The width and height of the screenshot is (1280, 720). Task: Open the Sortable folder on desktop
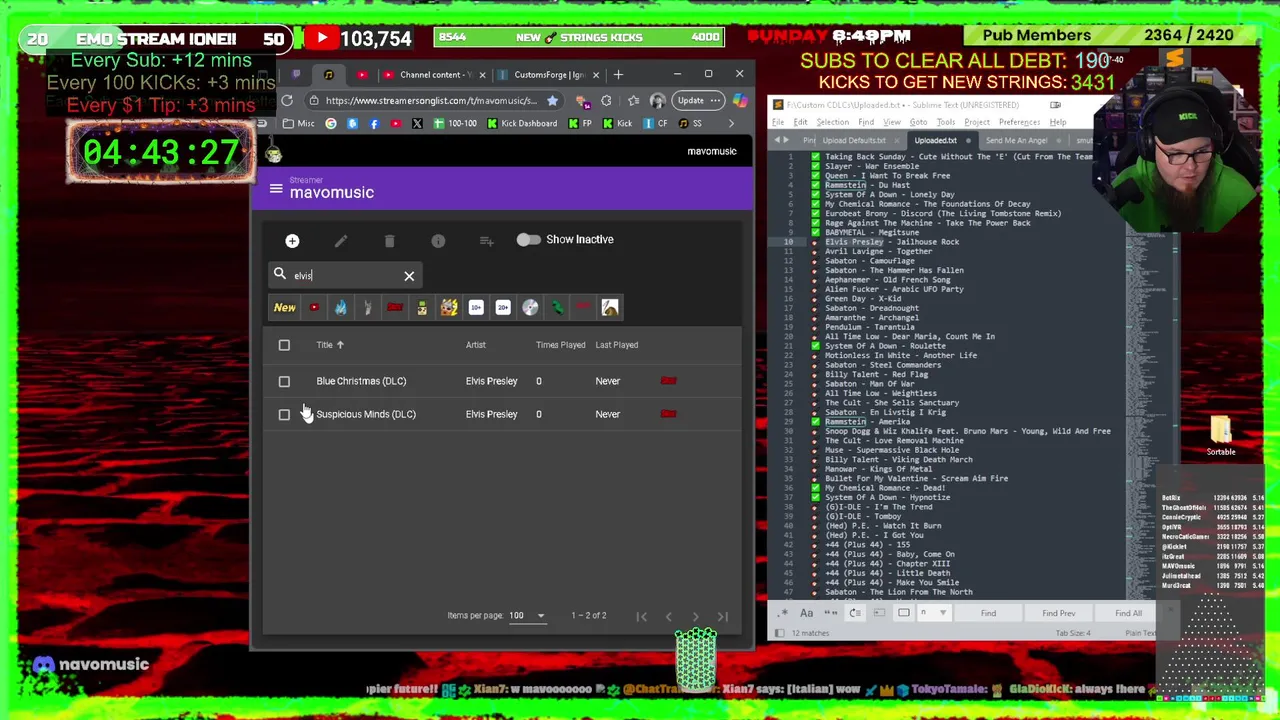click(x=1221, y=436)
